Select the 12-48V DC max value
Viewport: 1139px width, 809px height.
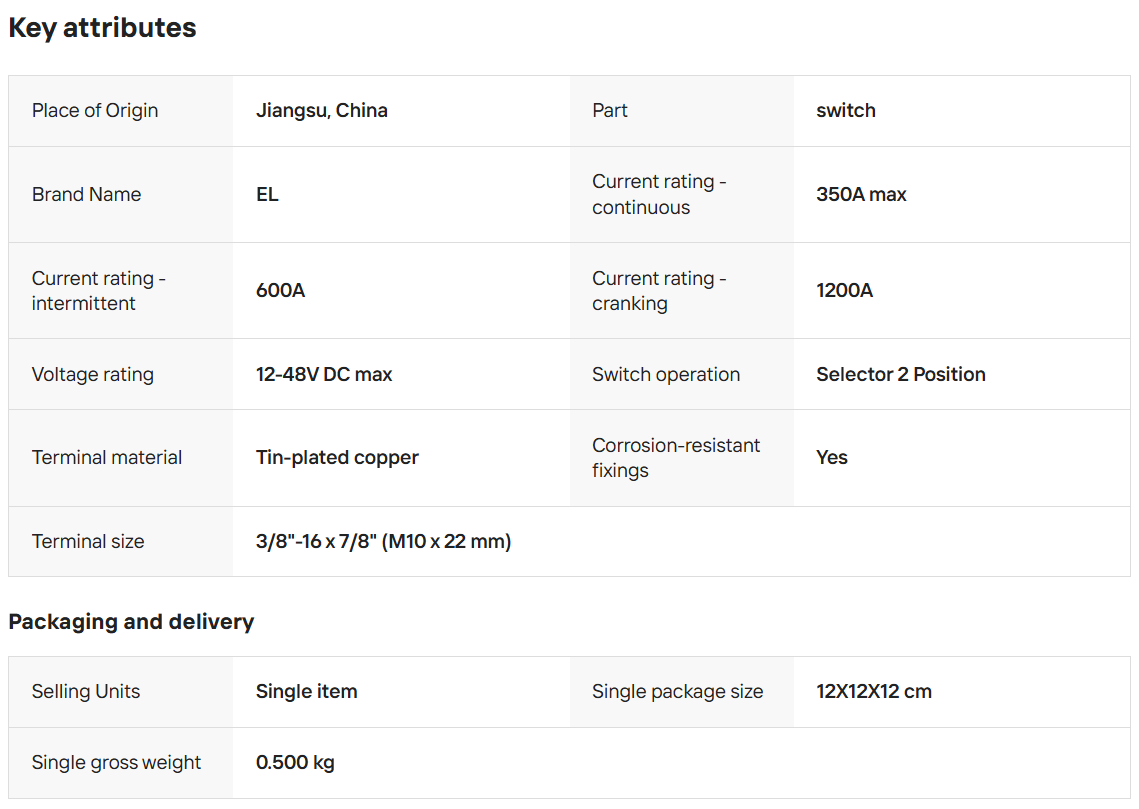(x=324, y=375)
